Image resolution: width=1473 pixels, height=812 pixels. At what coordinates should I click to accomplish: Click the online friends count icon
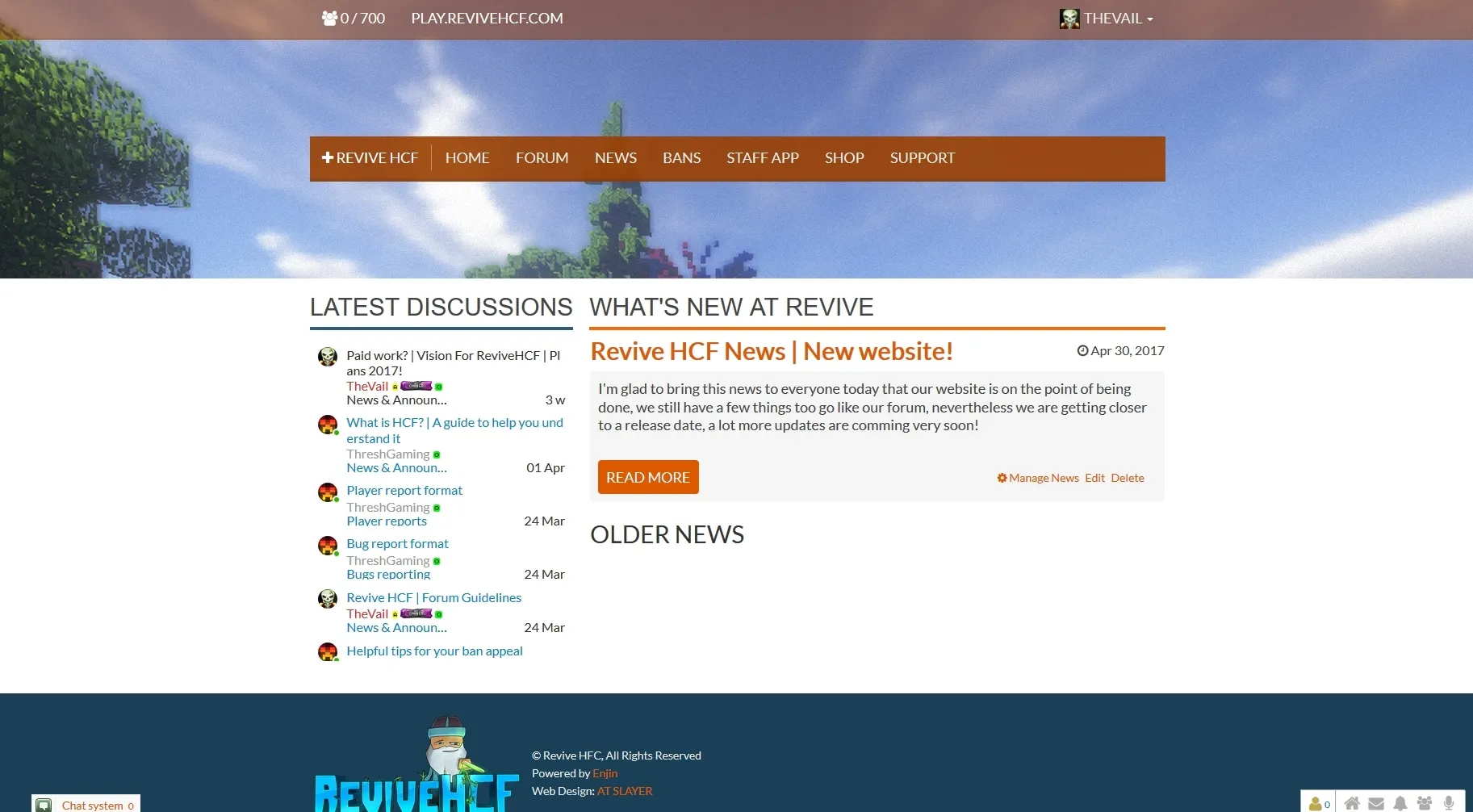[1320, 804]
